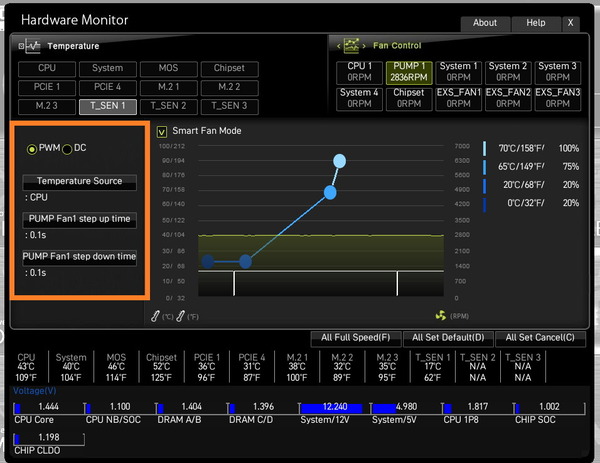Click the 0°C leftmost fan curve point
The width and height of the screenshot is (600, 463).
point(207,262)
